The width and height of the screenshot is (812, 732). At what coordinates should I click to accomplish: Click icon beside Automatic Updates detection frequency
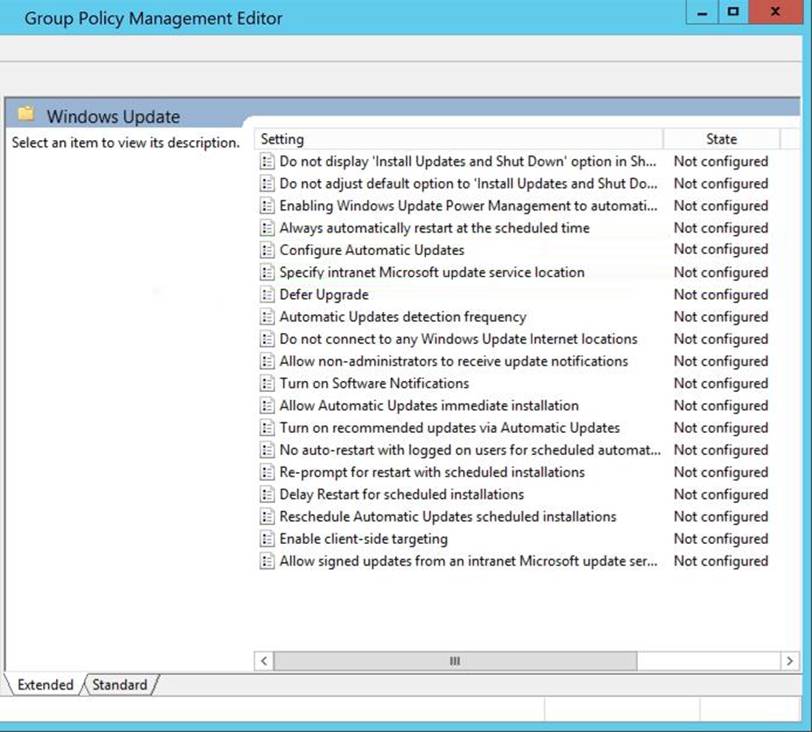tap(267, 317)
